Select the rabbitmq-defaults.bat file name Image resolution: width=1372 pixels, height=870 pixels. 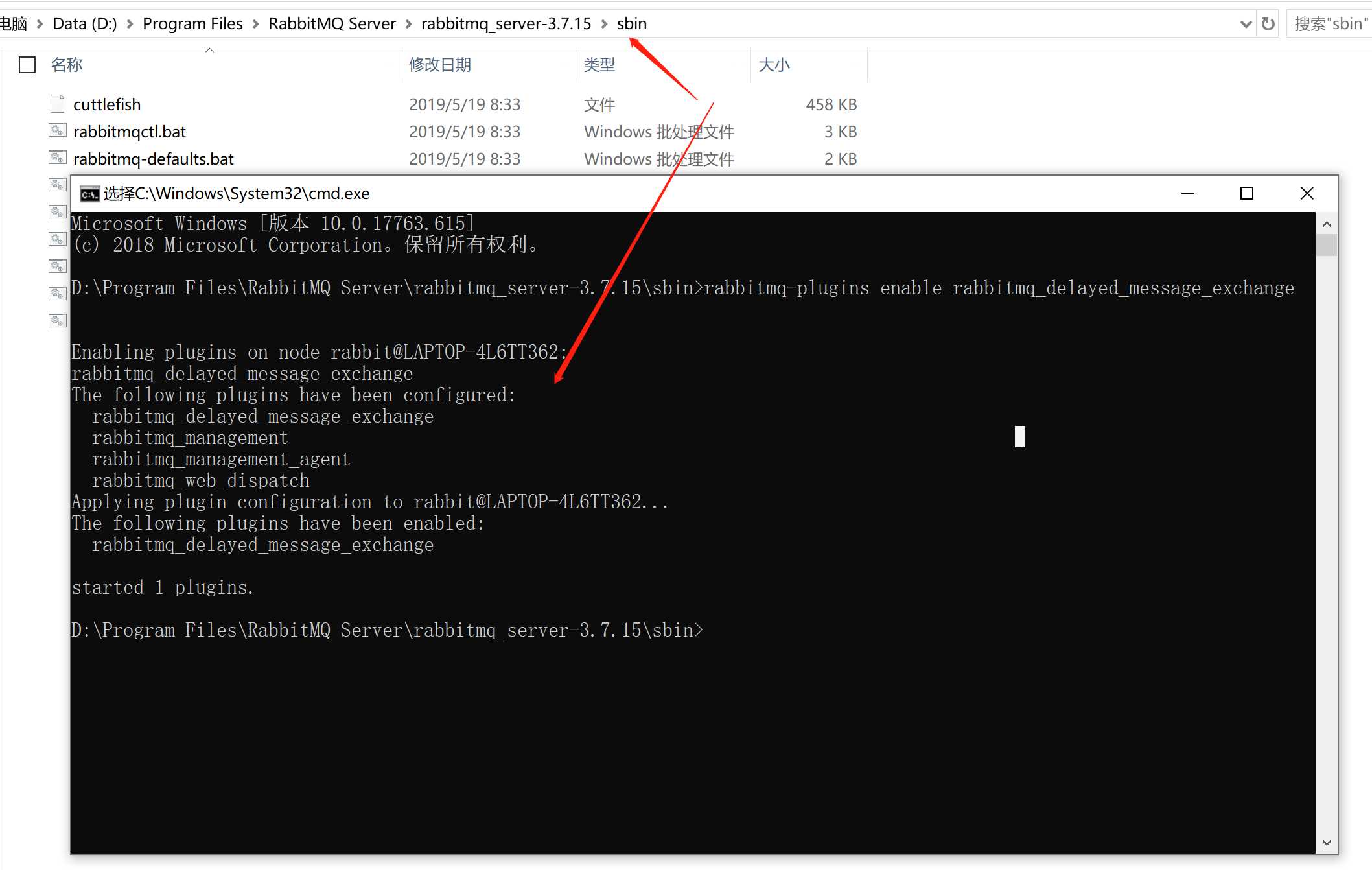click(x=154, y=159)
